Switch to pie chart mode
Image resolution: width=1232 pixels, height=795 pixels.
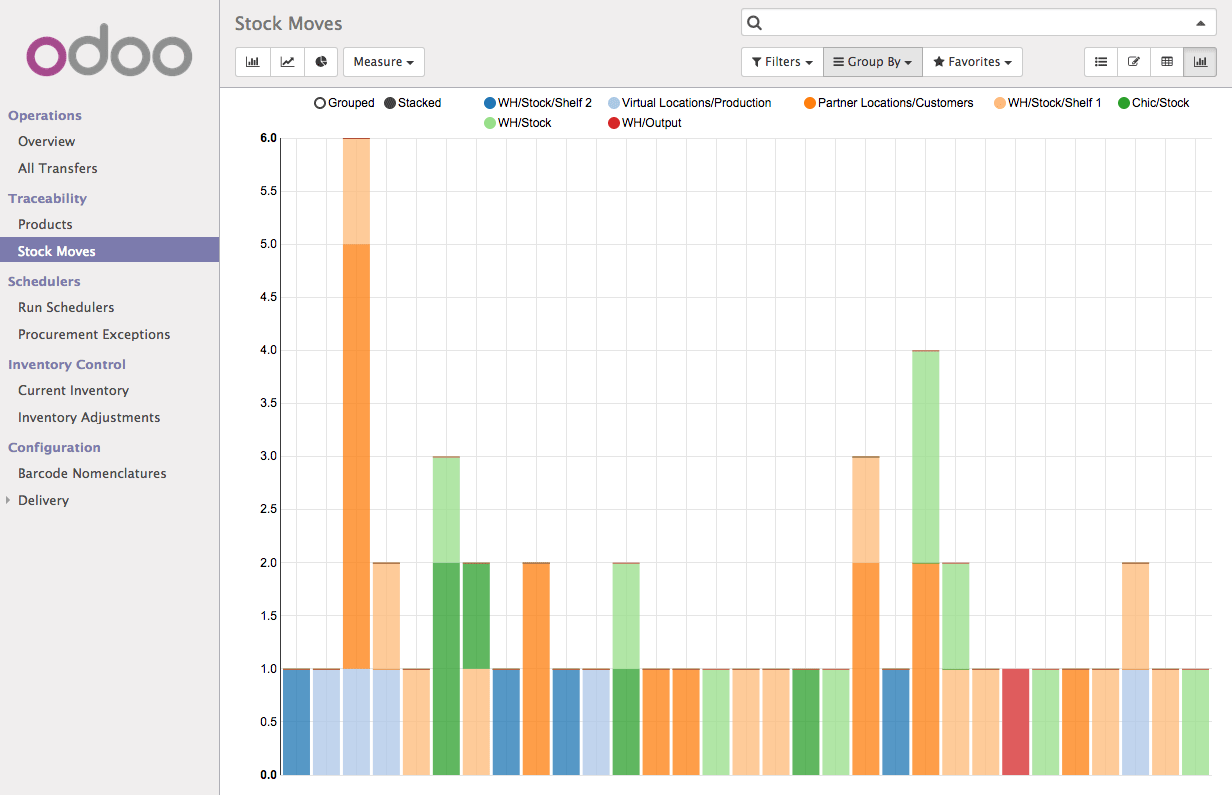point(321,62)
